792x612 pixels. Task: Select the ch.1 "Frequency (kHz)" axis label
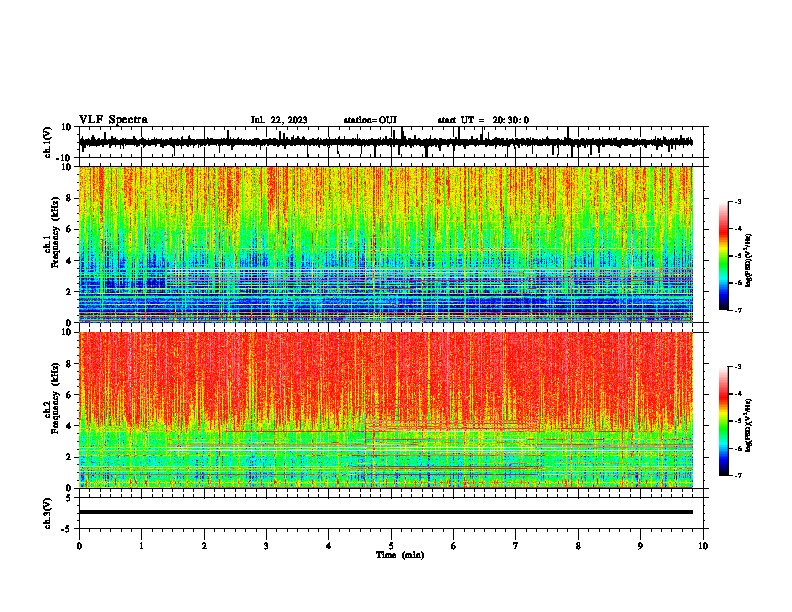pyautogui.click(x=55, y=232)
